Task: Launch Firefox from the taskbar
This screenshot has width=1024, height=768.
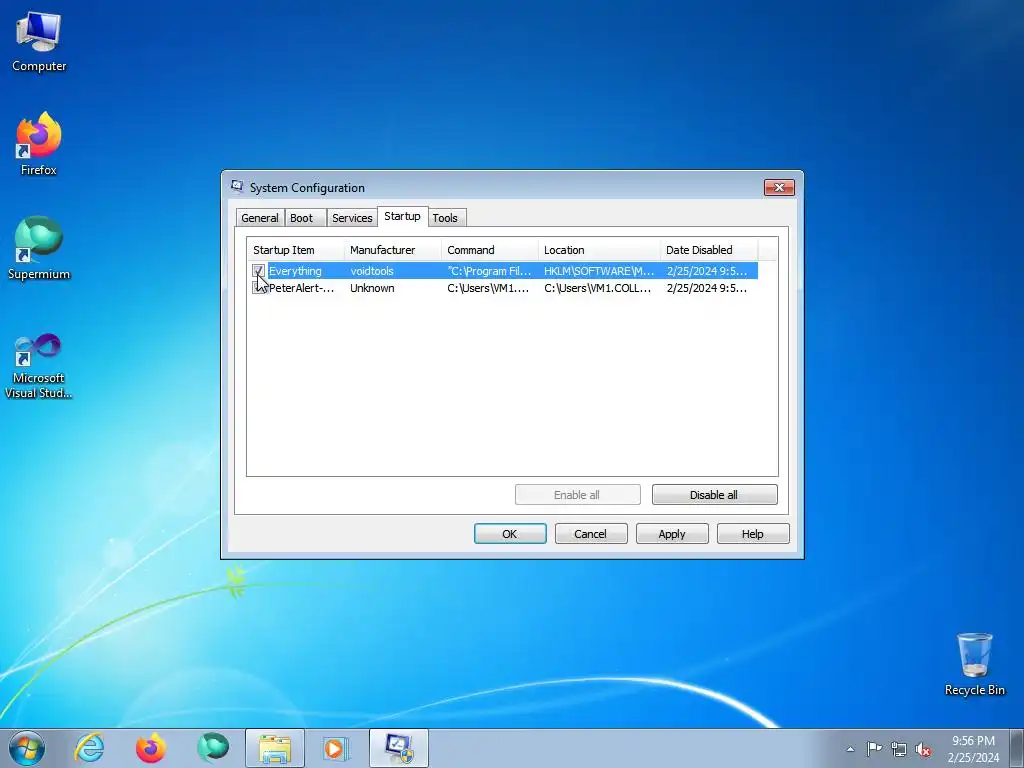Action: pyautogui.click(x=151, y=748)
